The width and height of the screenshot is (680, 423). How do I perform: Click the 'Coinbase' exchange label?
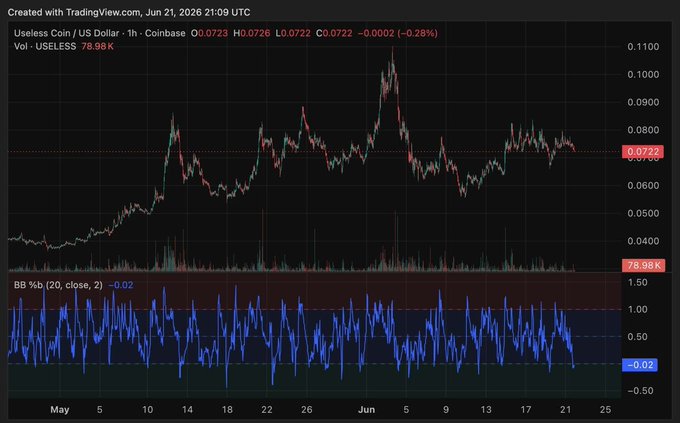click(165, 33)
